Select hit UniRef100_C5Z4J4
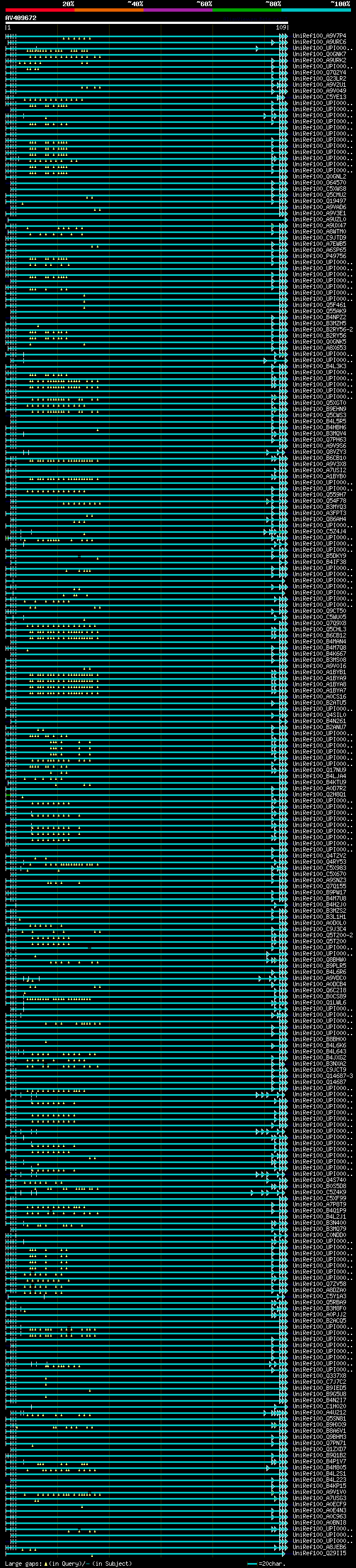The width and height of the screenshot is (356, 1568). tap(319, 531)
